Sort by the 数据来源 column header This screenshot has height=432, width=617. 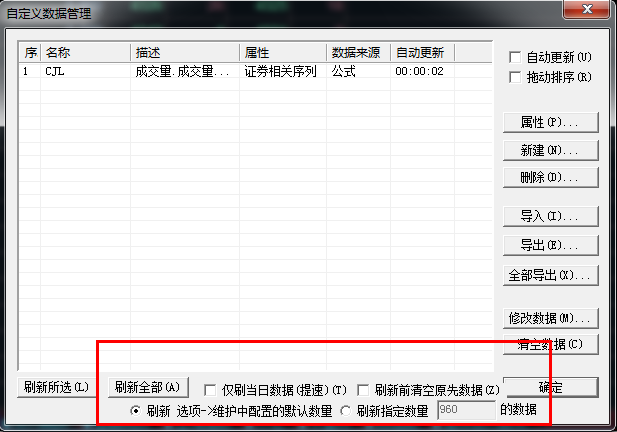pyautogui.click(x=358, y=53)
